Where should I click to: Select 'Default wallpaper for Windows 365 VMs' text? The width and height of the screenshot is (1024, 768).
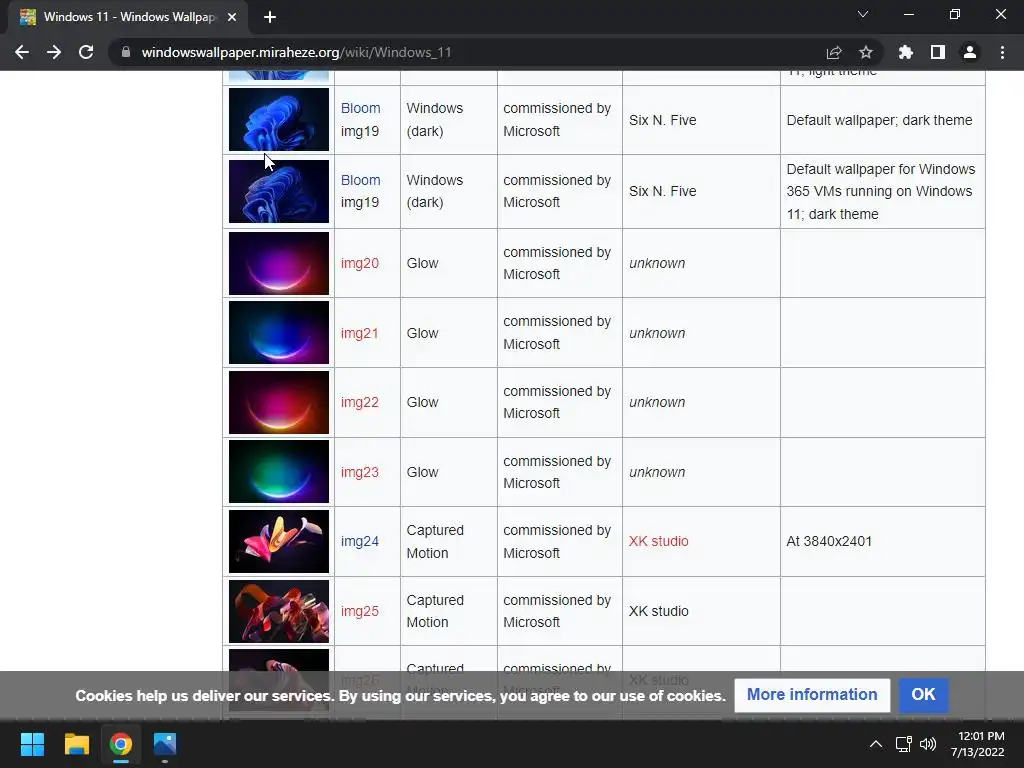click(881, 180)
